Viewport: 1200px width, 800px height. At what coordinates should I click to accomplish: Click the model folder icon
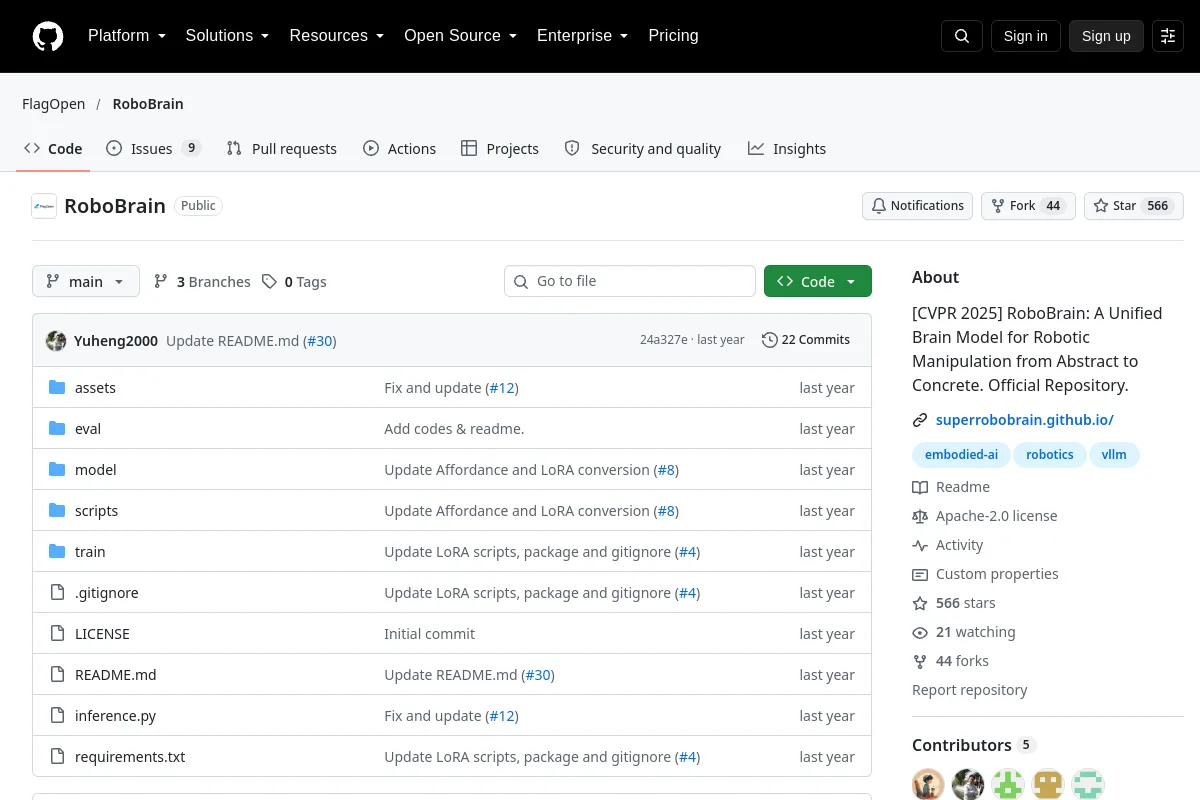pyautogui.click(x=57, y=470)
